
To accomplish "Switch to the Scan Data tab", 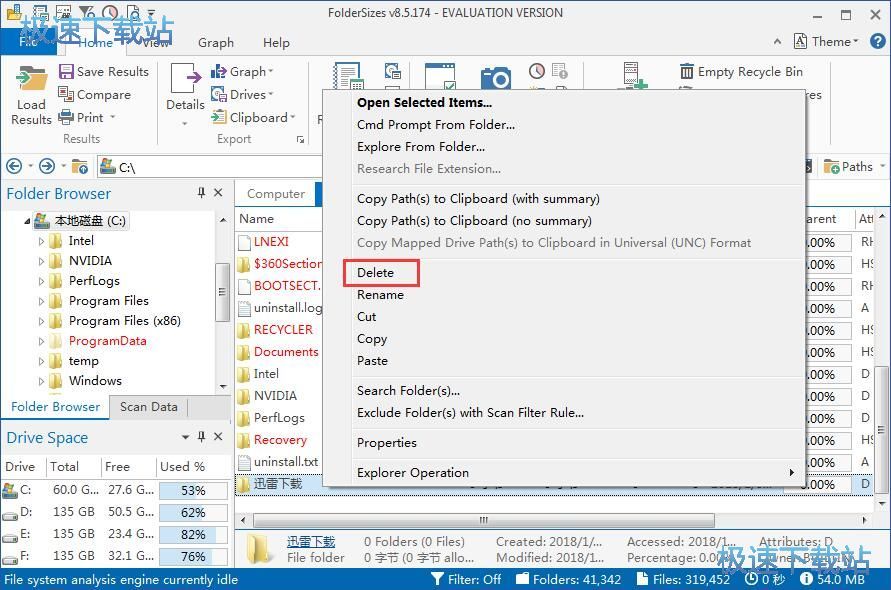I will pyautogui.click(x=149, y=407).
